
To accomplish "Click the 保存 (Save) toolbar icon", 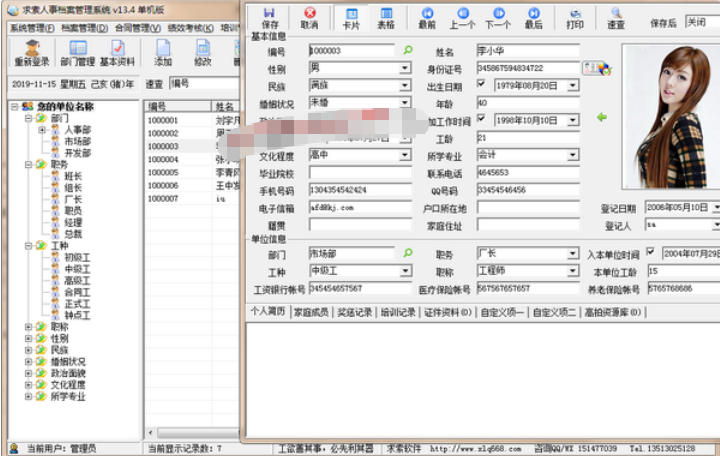I will tap(270, 16).
